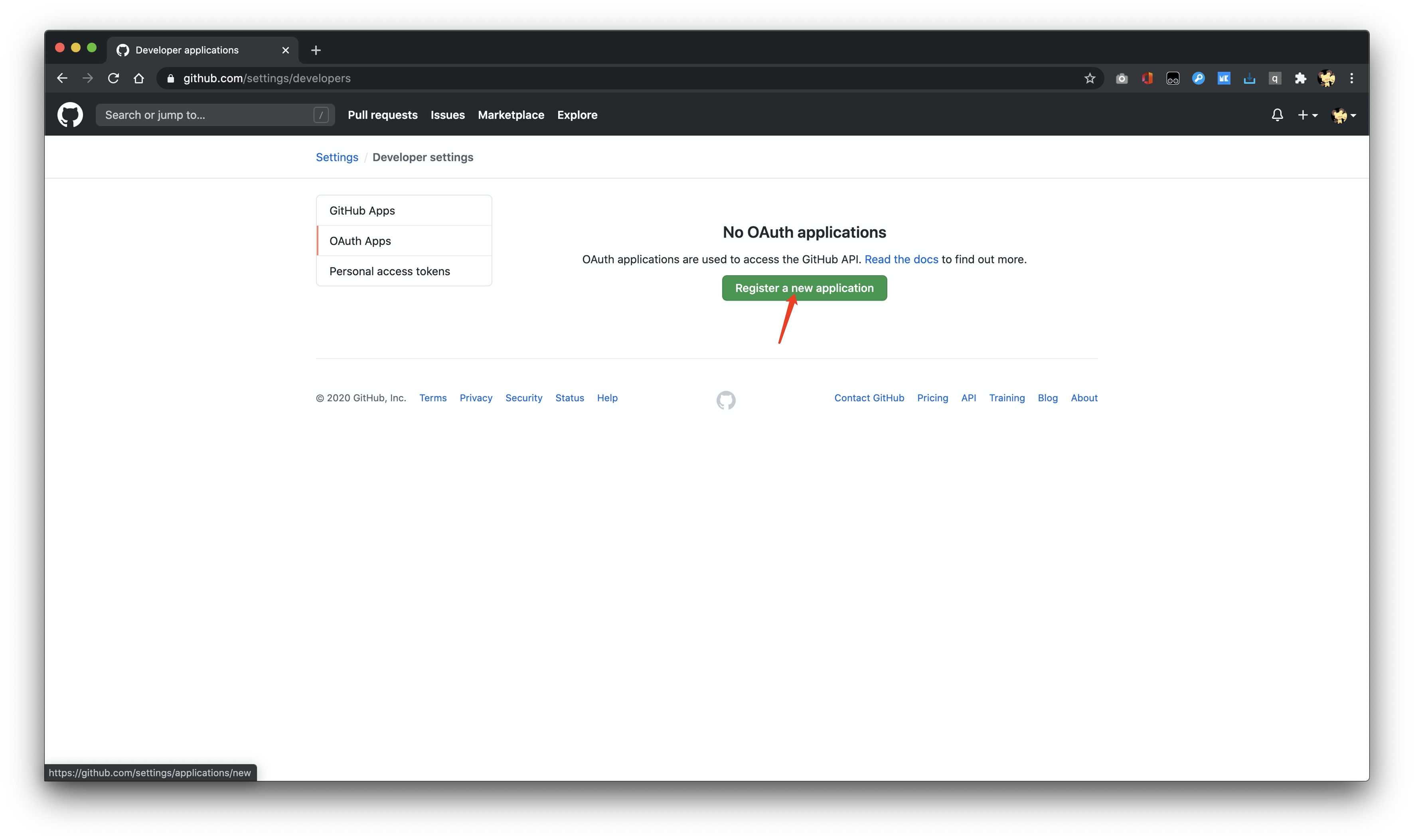Click the download tray extension icon
The width and height of the screenshot is (1414, 840).
(1249, 78)
